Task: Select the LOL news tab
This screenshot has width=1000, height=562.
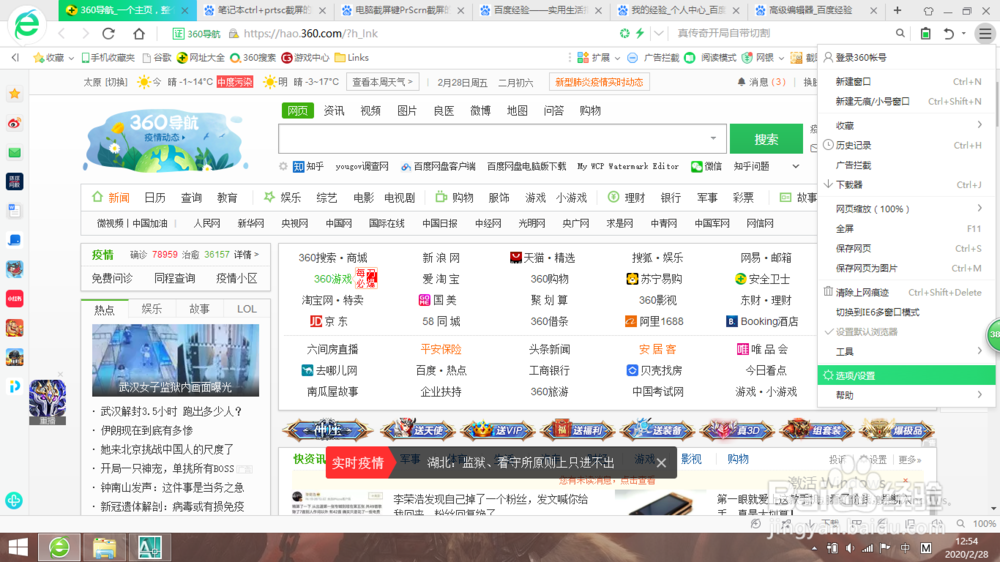Action: tap(247, 309)
